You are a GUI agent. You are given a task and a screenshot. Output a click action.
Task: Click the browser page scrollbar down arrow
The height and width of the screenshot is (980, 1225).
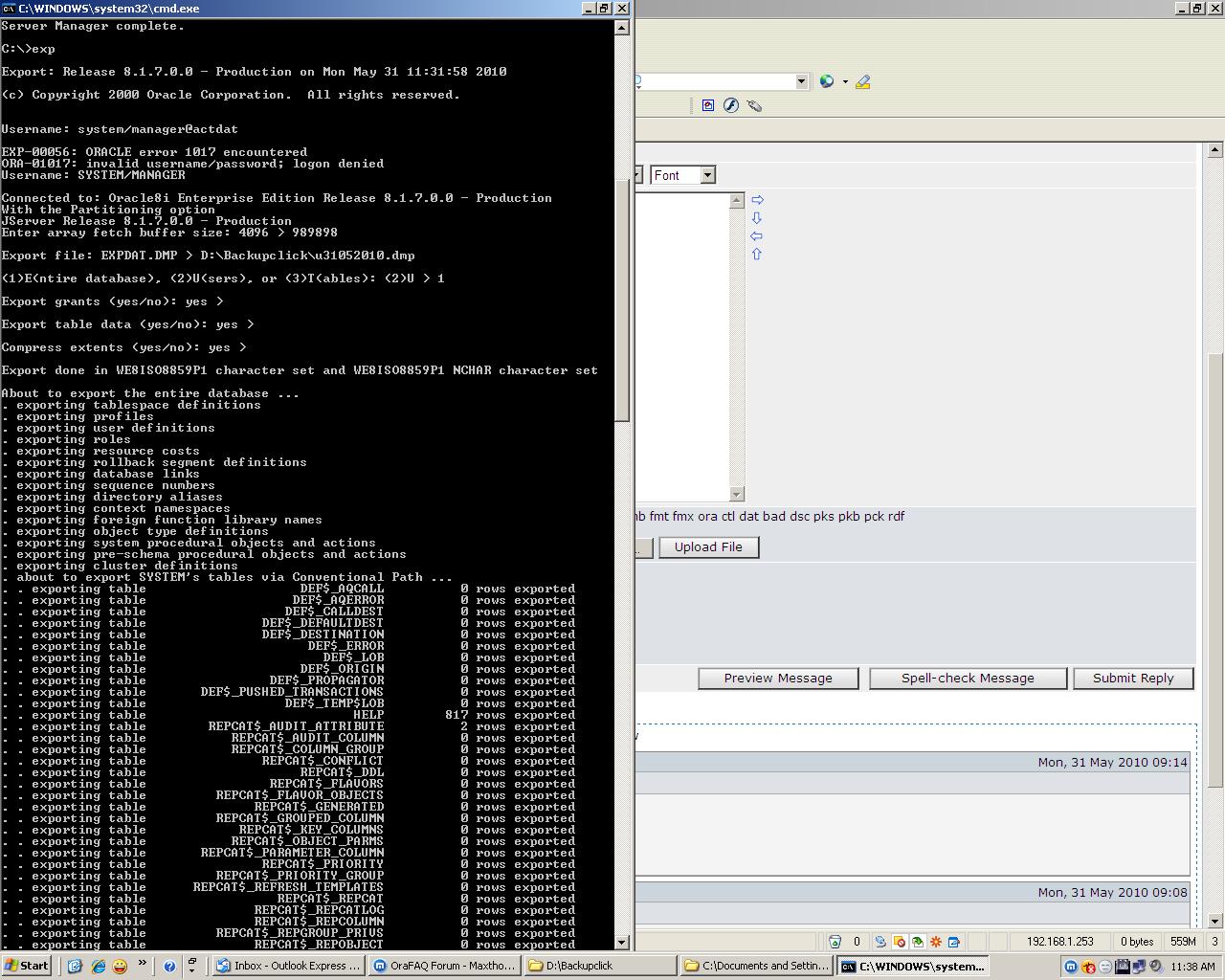pos(1215,921)
